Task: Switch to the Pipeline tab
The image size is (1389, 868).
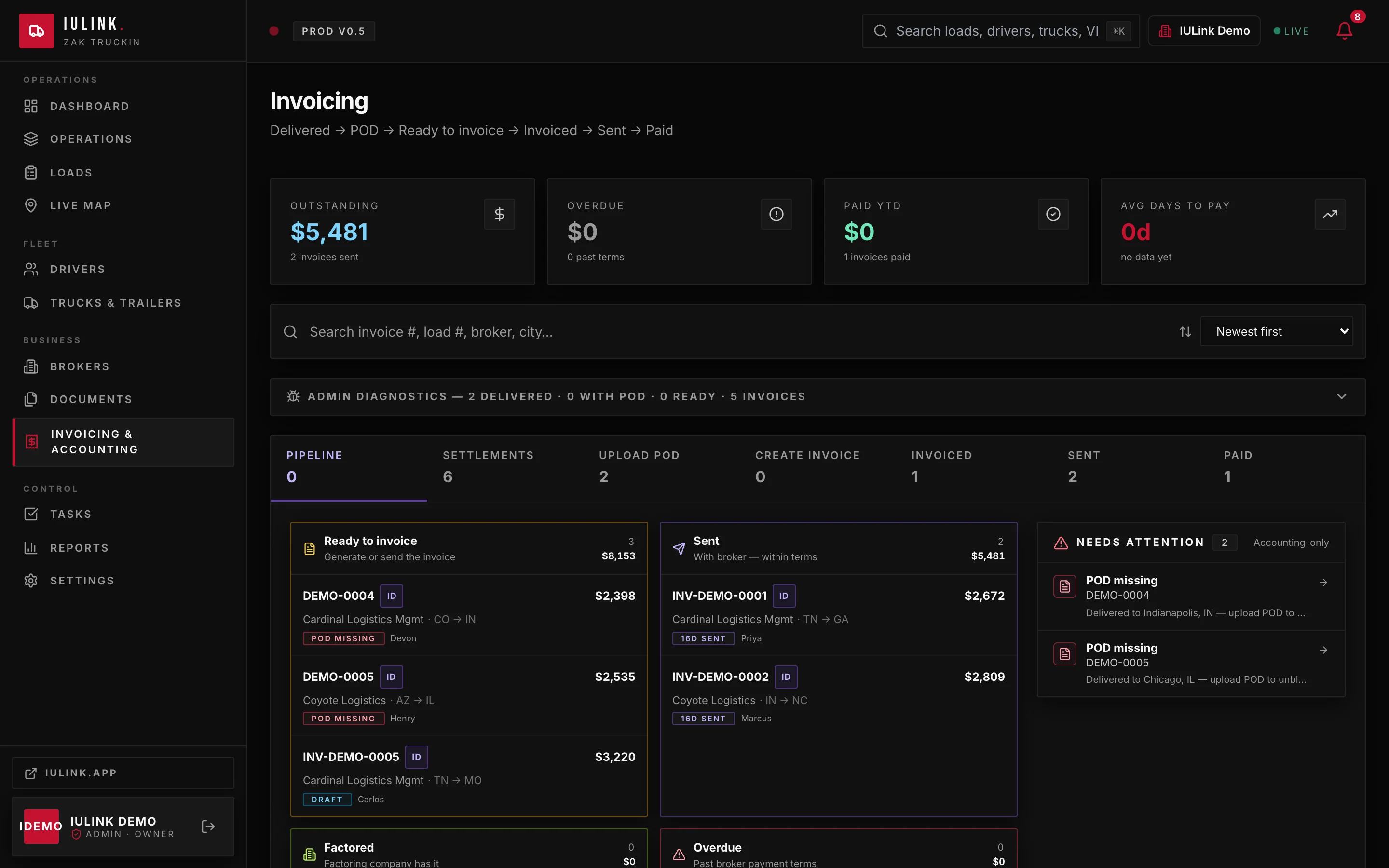Action: (x=349, y=467)
